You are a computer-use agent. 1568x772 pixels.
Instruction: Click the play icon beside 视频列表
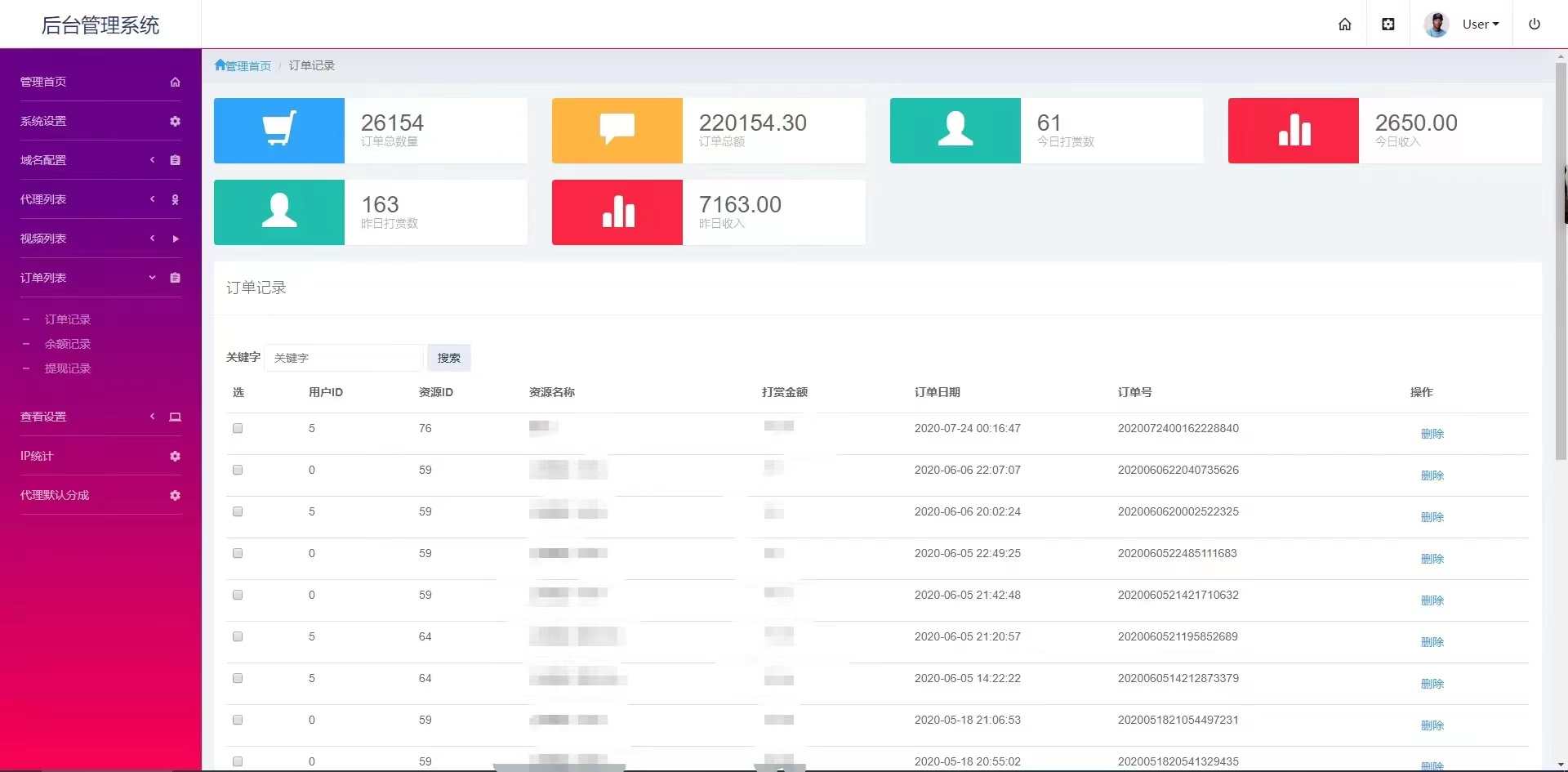(x=175, y=239)
